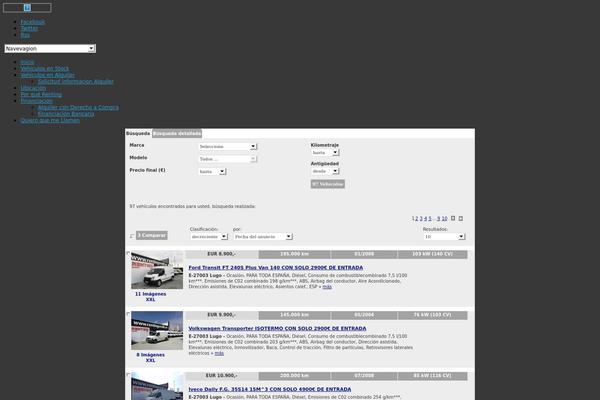
Task: Click the EUR 10.900,- price label
Action: (222, 376)
